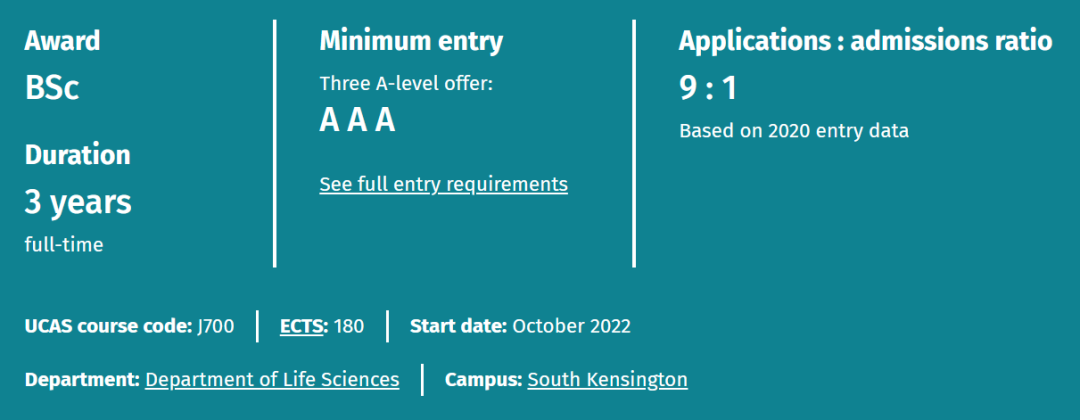Click the 180 ECTS credit value
The height and width of the screenshot is (420, 1080).
[348, 326]
